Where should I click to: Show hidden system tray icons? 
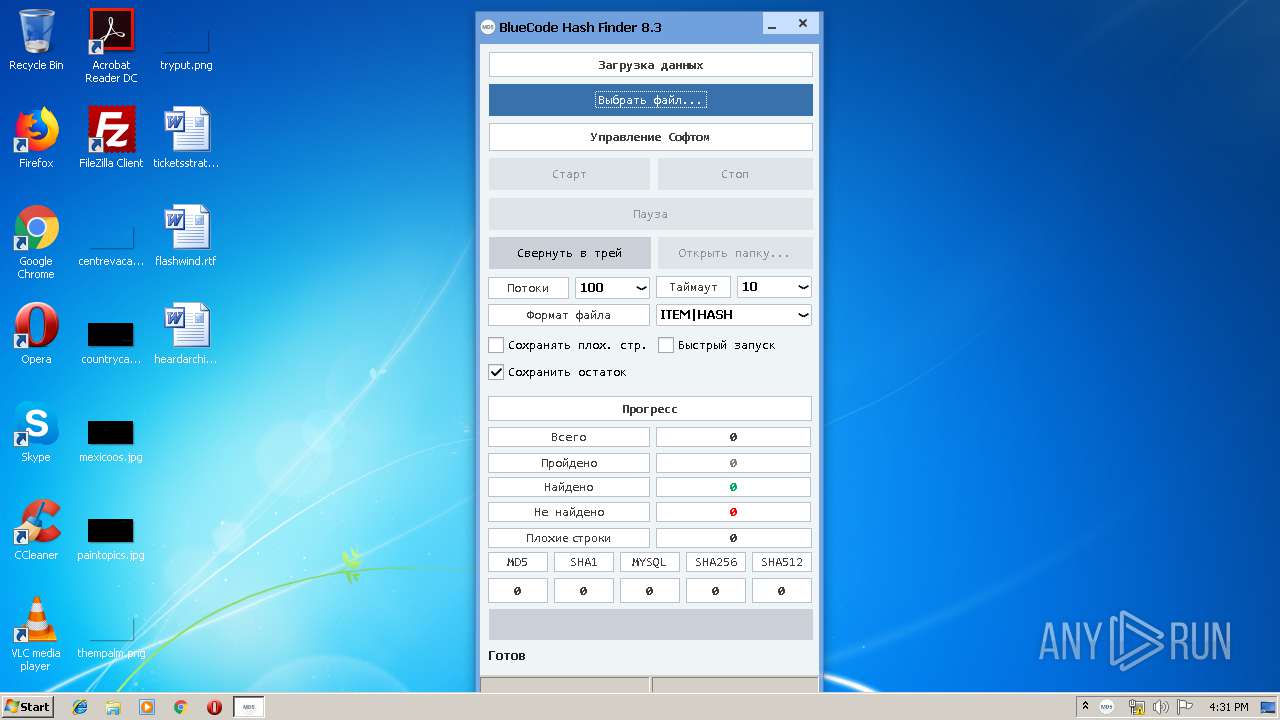(1085, 707)
